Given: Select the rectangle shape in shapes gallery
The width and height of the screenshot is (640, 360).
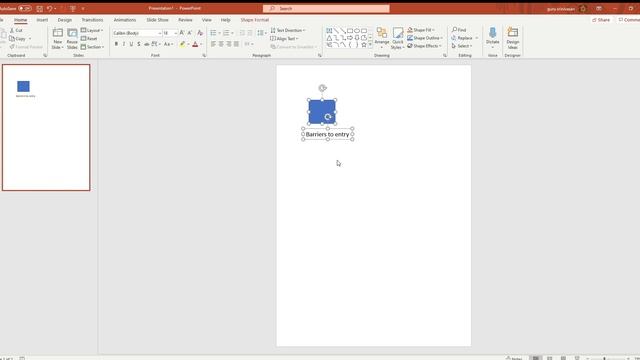Looking at the screenshot, I should point(350,31).
